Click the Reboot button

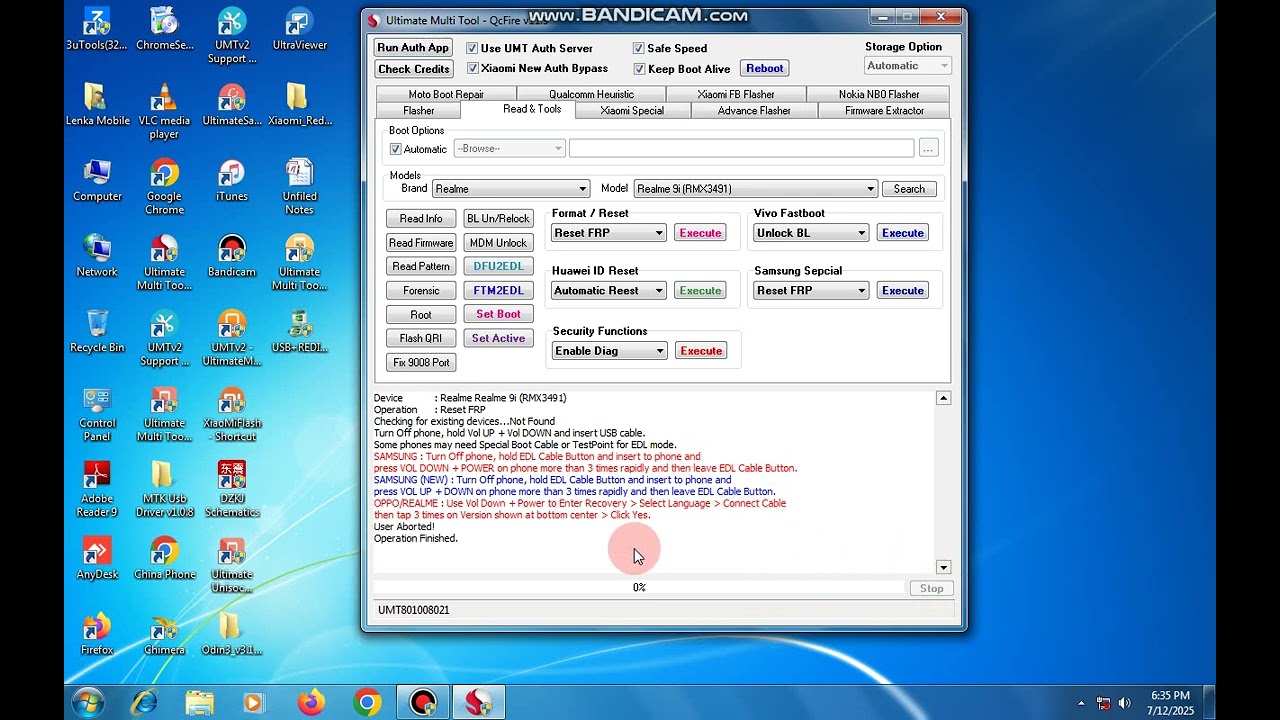[x=765, y=68]
